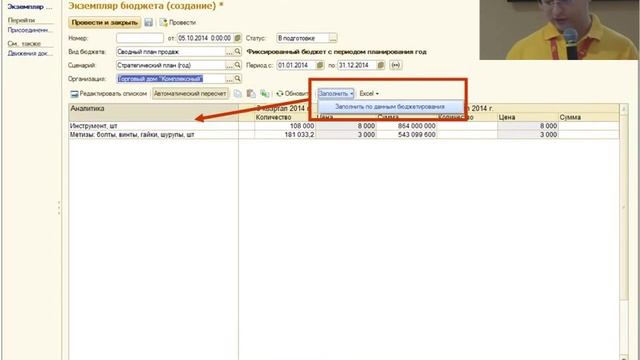
Task: Click Организация field Торговый дом Комплексный
Action: click(171, 79)
